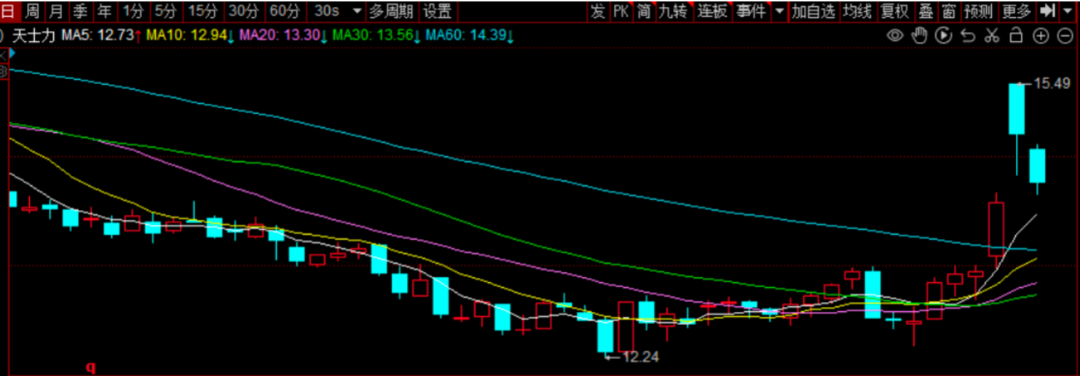Toggle the 均线 moving average button
Viewport: 1080px width, 376px height.
(x=858, y=11)
